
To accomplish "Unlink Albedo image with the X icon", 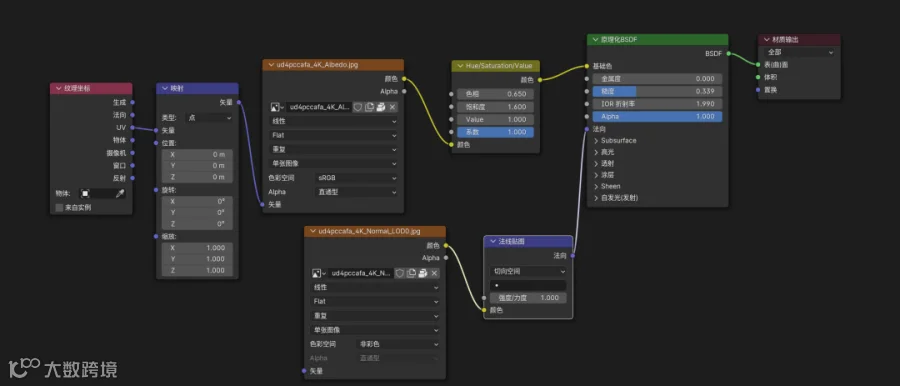I will (393, 107).
